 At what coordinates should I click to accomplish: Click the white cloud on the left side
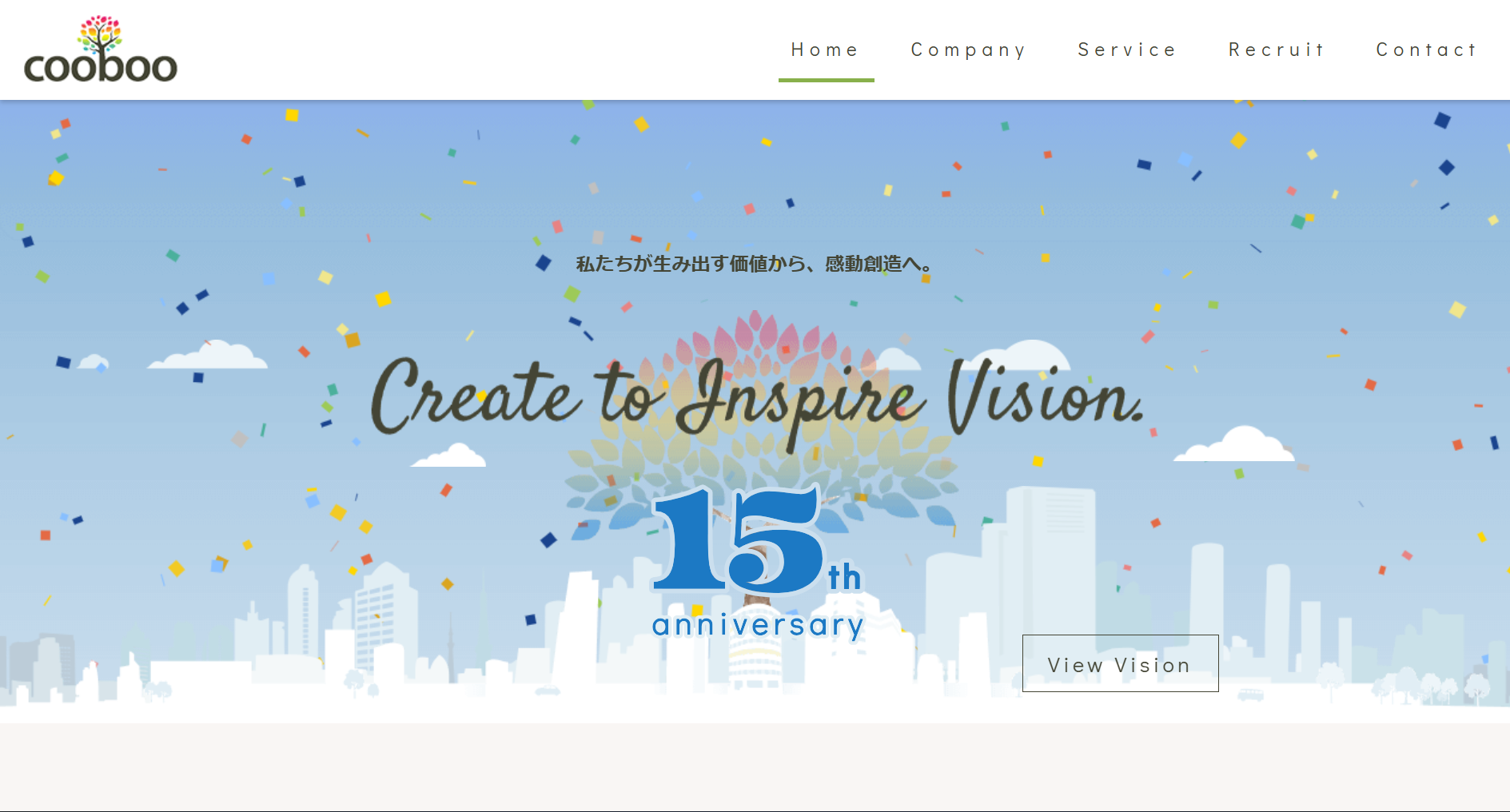(x=208, y=356)
